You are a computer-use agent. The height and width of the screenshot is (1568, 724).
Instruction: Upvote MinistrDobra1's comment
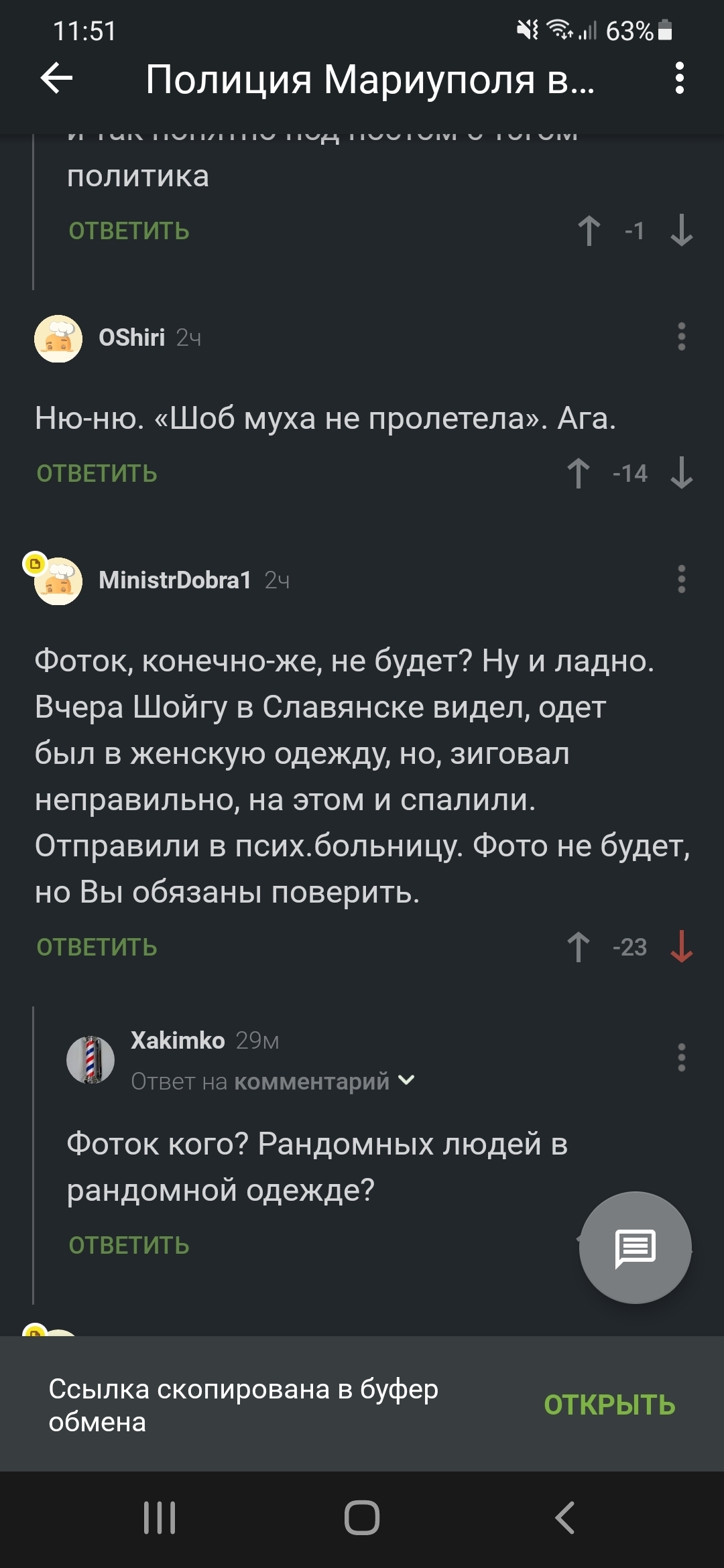click(x=579, y=947)
